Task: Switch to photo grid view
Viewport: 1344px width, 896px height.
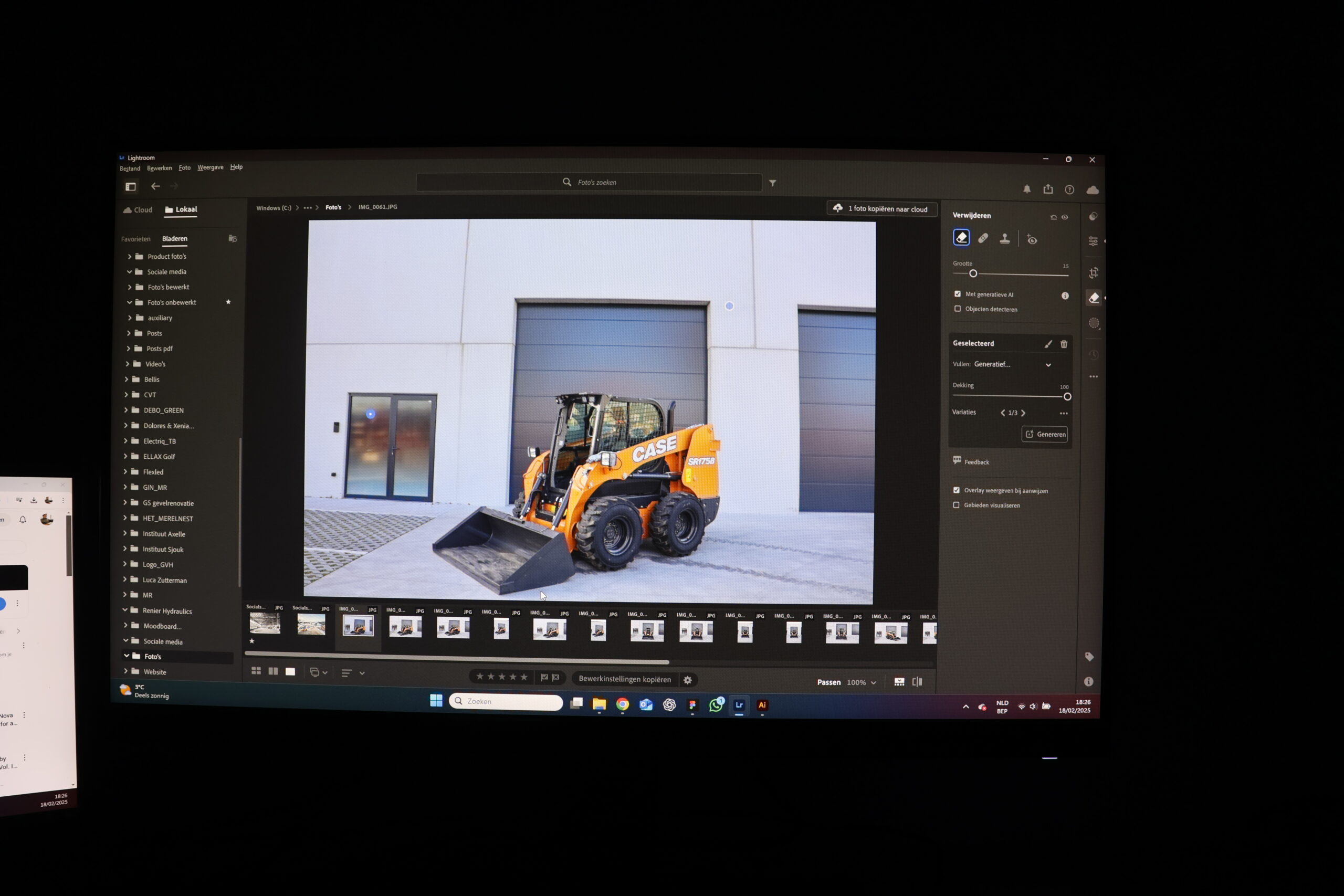Action: (x=256, y=671)
